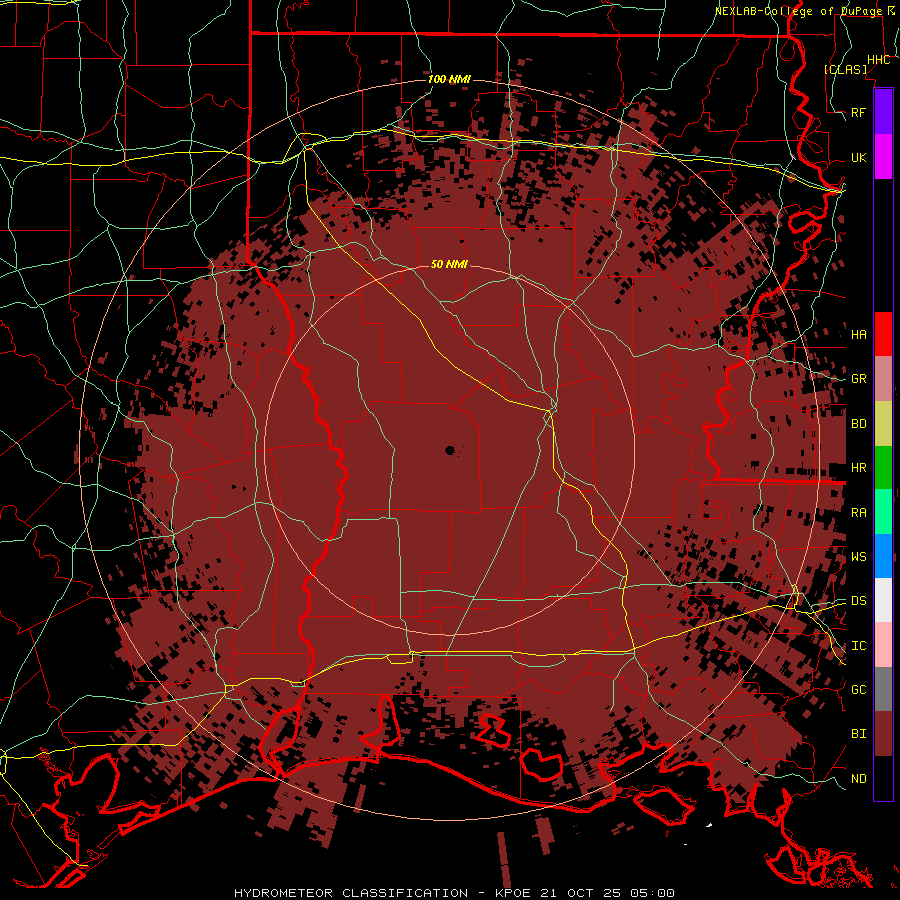
Task: Click the IC legend label
Action: tap(859, 646)
